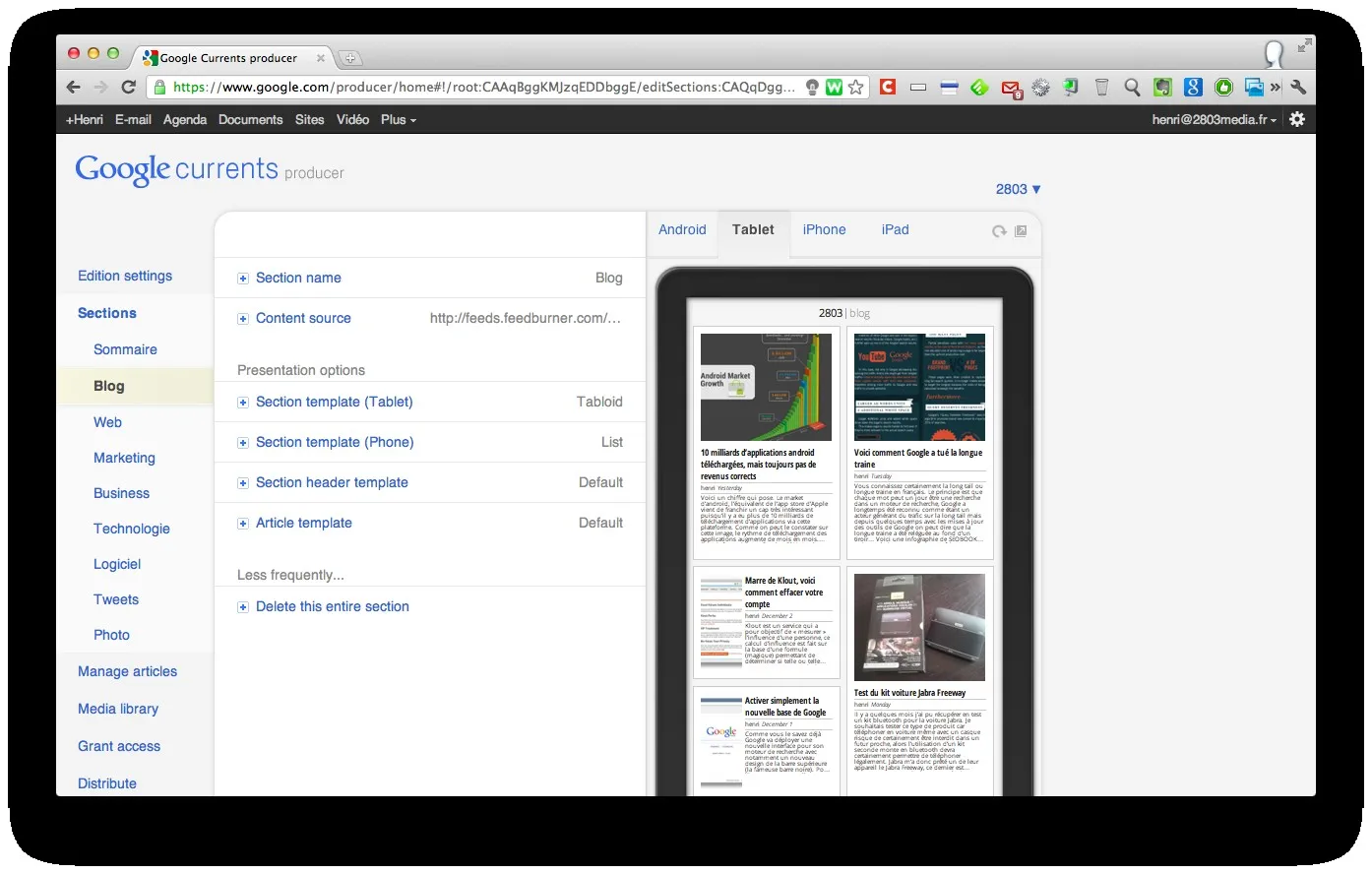This screenshot has height=874, width=1372.
Task: Click the browser forward arrow
Action: click(100, 87)
